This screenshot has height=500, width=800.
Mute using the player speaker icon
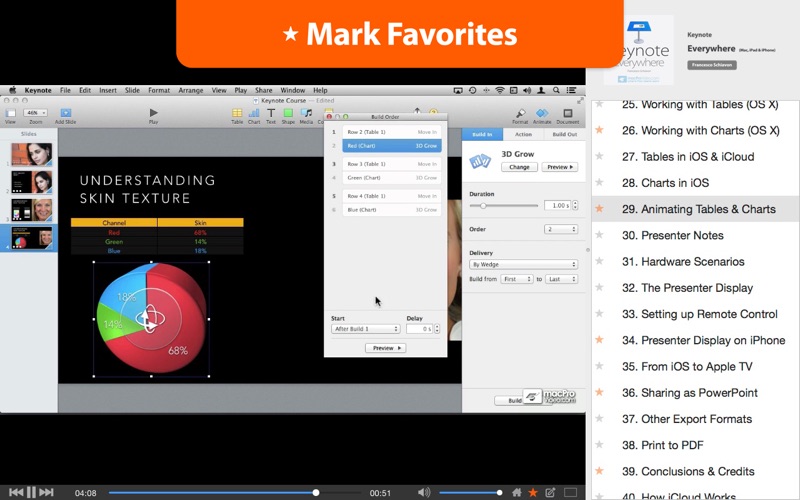(x=423, y=492)
